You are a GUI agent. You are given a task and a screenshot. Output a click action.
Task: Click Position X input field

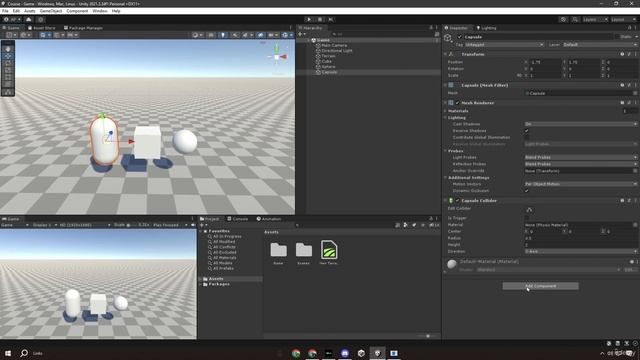pyautogui.click(x=545, y=62)
